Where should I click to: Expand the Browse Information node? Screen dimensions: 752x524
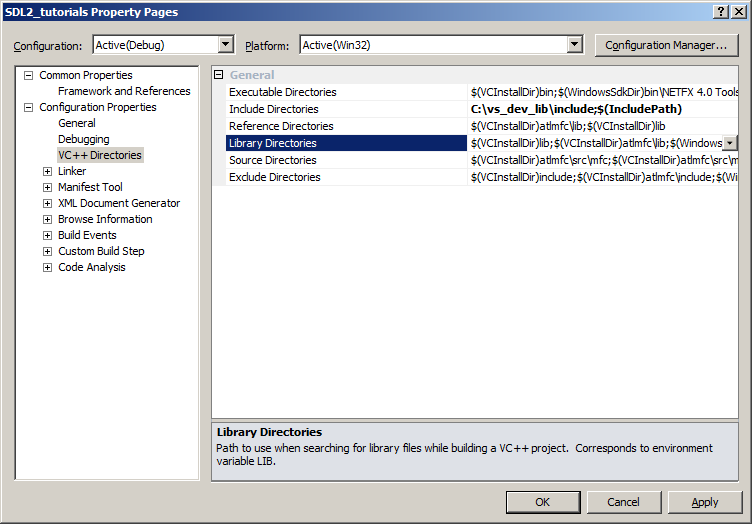tap(47, 220)
